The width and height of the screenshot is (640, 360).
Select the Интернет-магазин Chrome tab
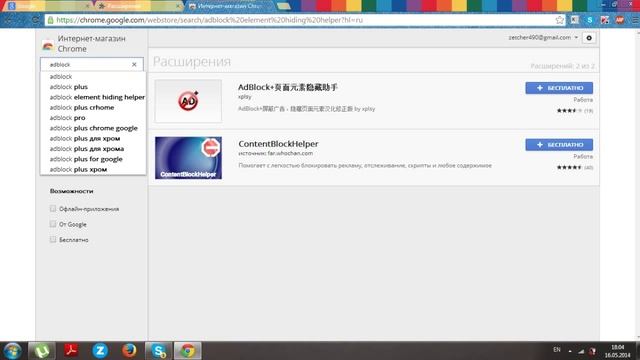(230, 6)
